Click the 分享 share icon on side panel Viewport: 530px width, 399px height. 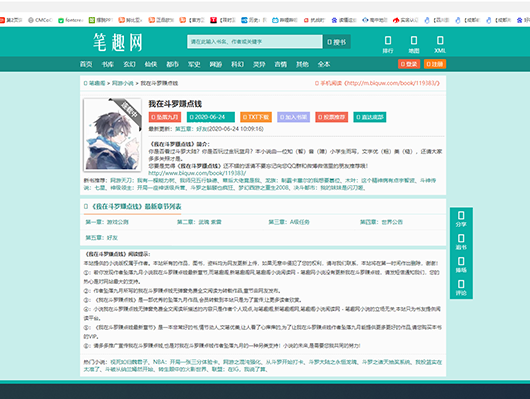click(x=461, y=219)
